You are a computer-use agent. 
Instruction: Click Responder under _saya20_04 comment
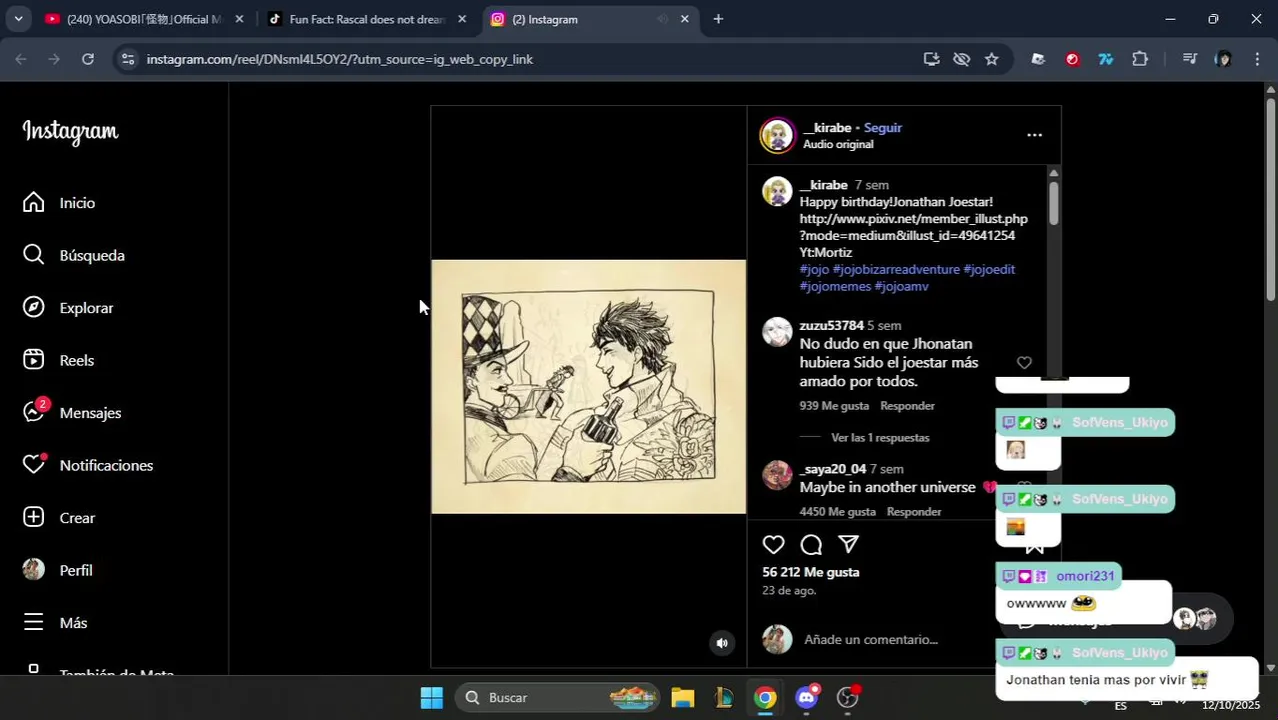pos(914,512)
